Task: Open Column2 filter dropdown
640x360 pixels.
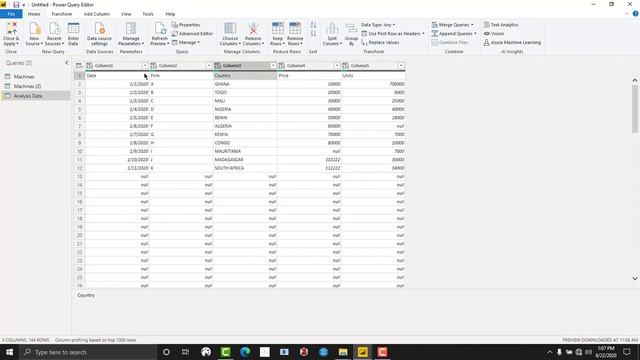Action: tap(209, 66)
